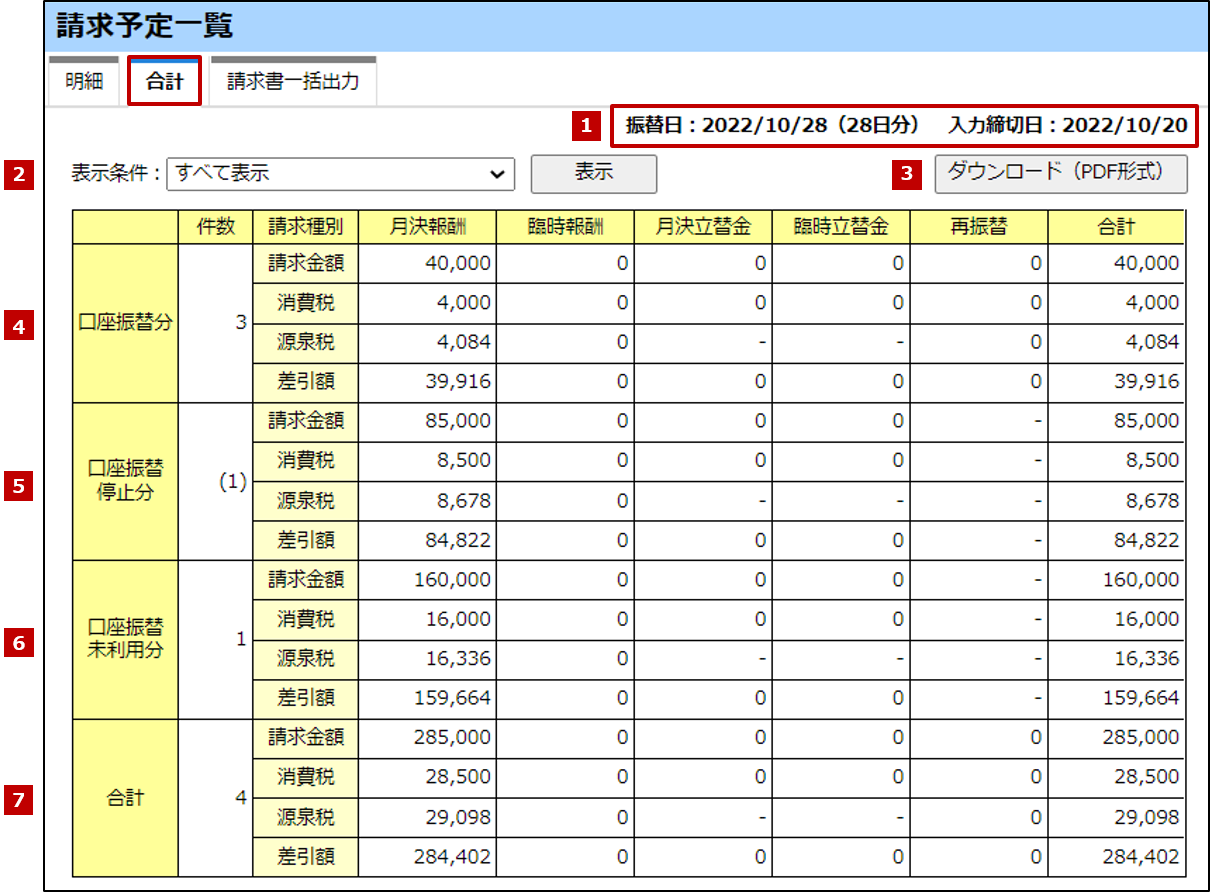
Task: Click the red number 7 marker
Action: pos(19,800)
